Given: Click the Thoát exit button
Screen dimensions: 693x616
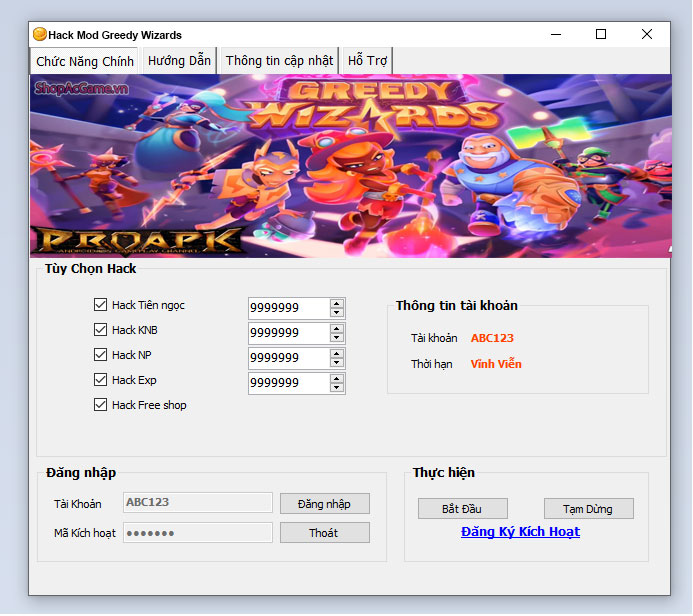Looking at the screenshot, I should click(325, 533).
